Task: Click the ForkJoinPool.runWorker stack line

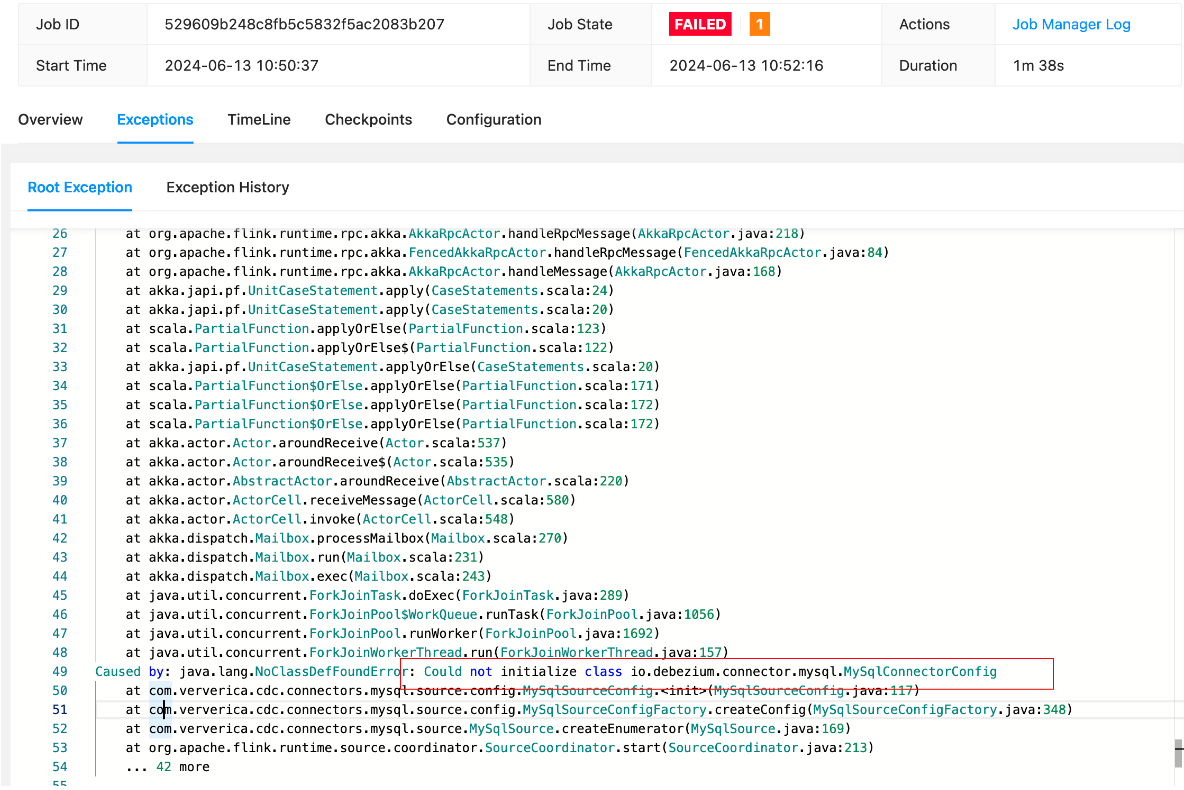Action: [x=393, y=634]
